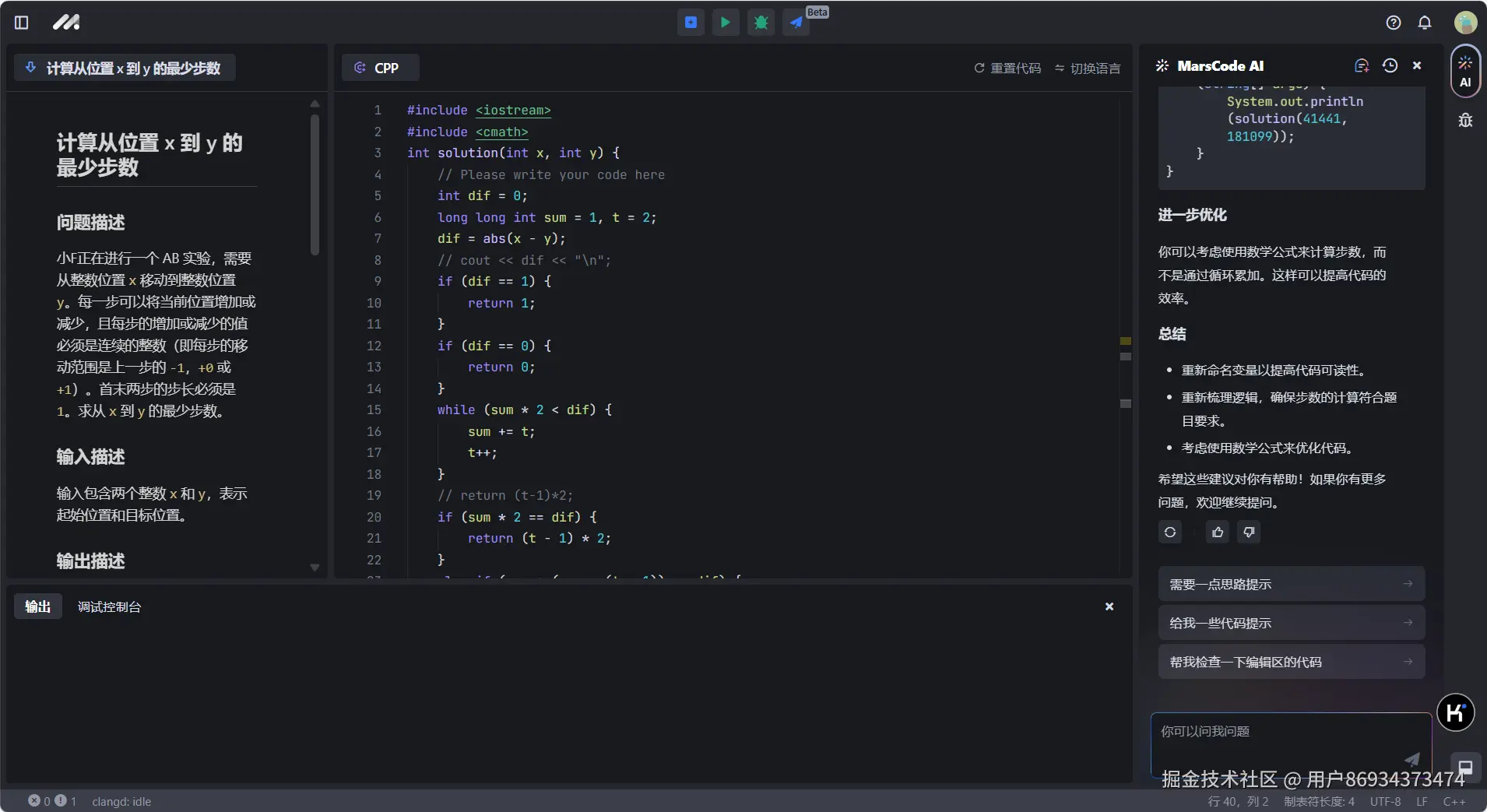Regenerate the AI response
The width and height of the screenshot is (1487, 812).
[x=1170, y=532]
